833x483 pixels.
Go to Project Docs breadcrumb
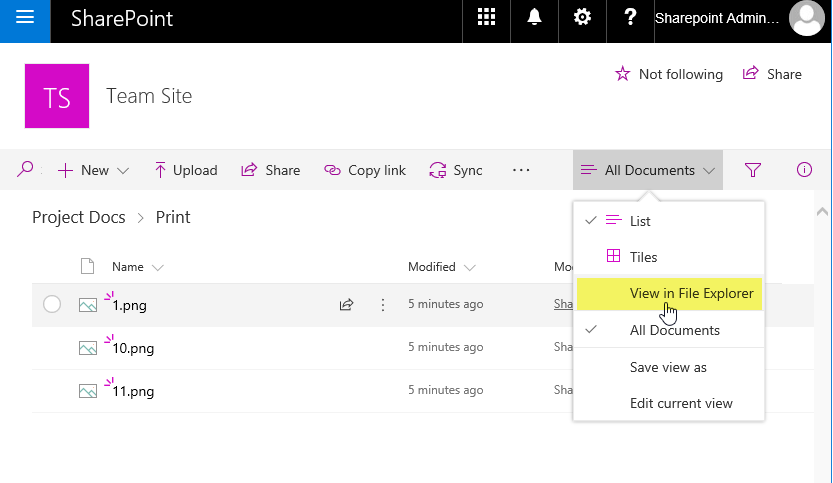tap(79, 217)
